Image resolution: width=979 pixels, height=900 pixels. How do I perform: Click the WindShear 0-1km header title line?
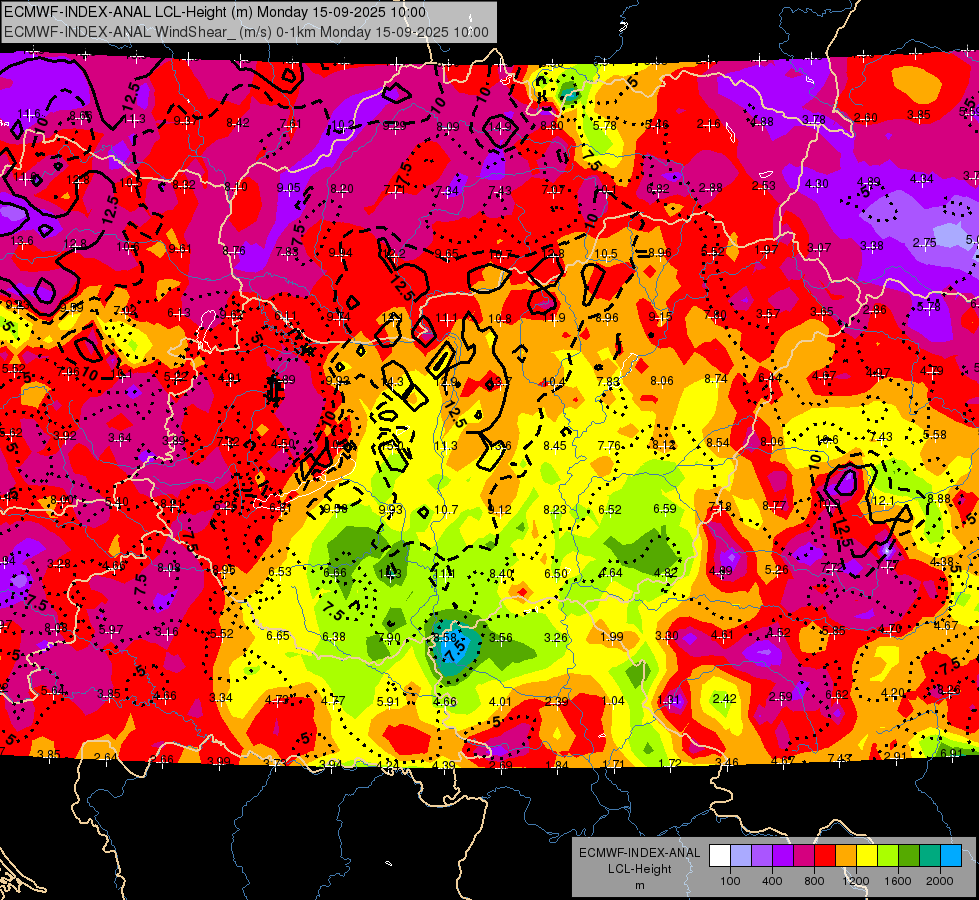click(x=246, y=32)
